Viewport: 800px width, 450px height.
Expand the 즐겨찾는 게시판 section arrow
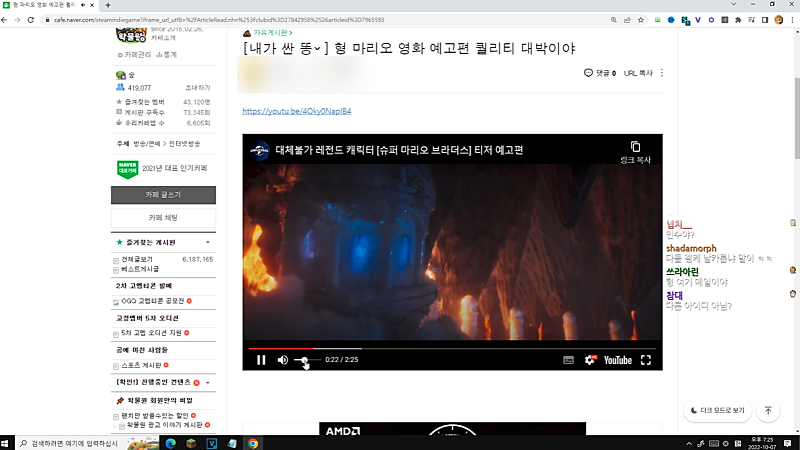pyautogui.click(x=207, y=243)
